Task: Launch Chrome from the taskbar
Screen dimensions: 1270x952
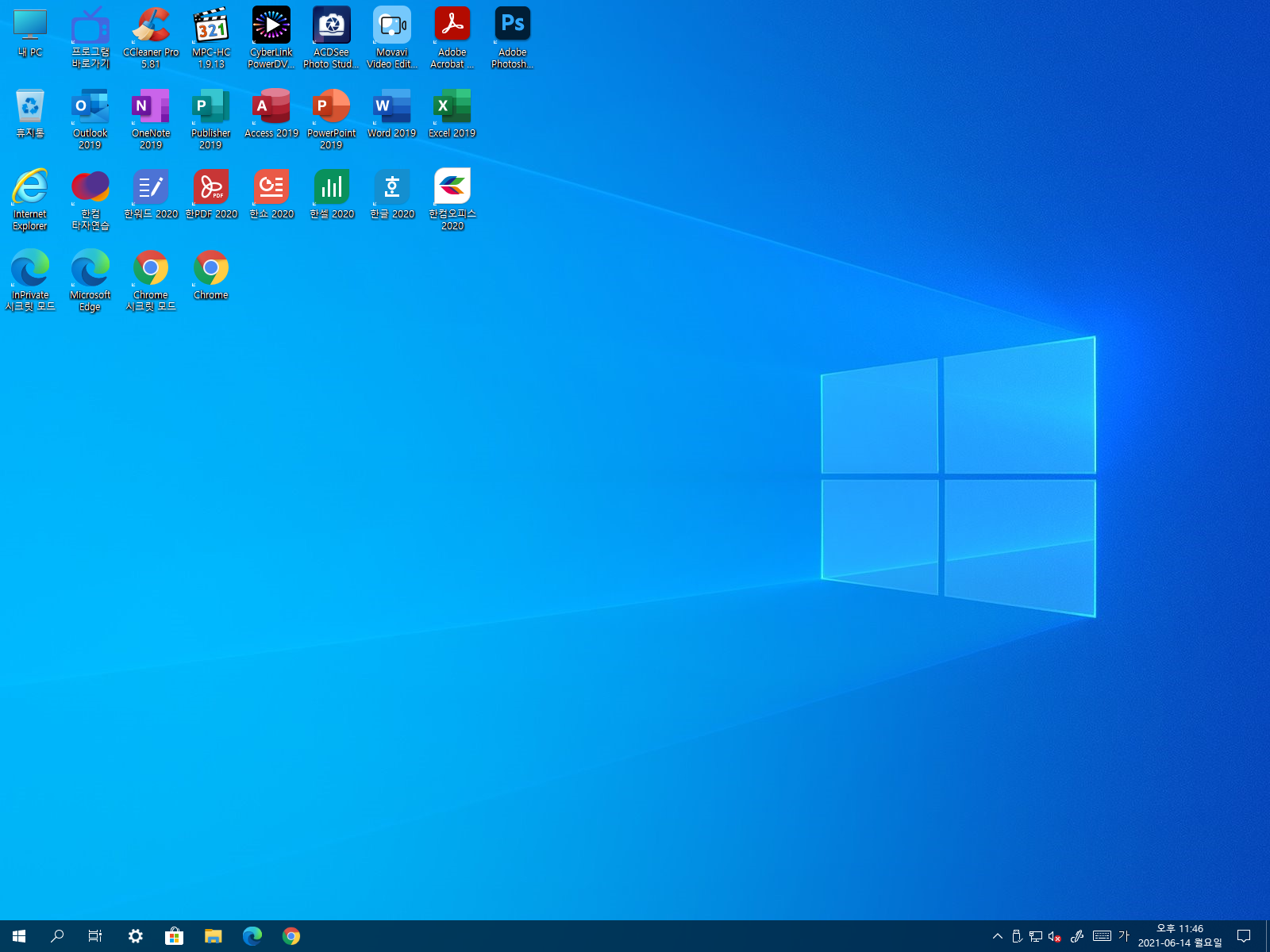Action: click(x=291, y=936)
